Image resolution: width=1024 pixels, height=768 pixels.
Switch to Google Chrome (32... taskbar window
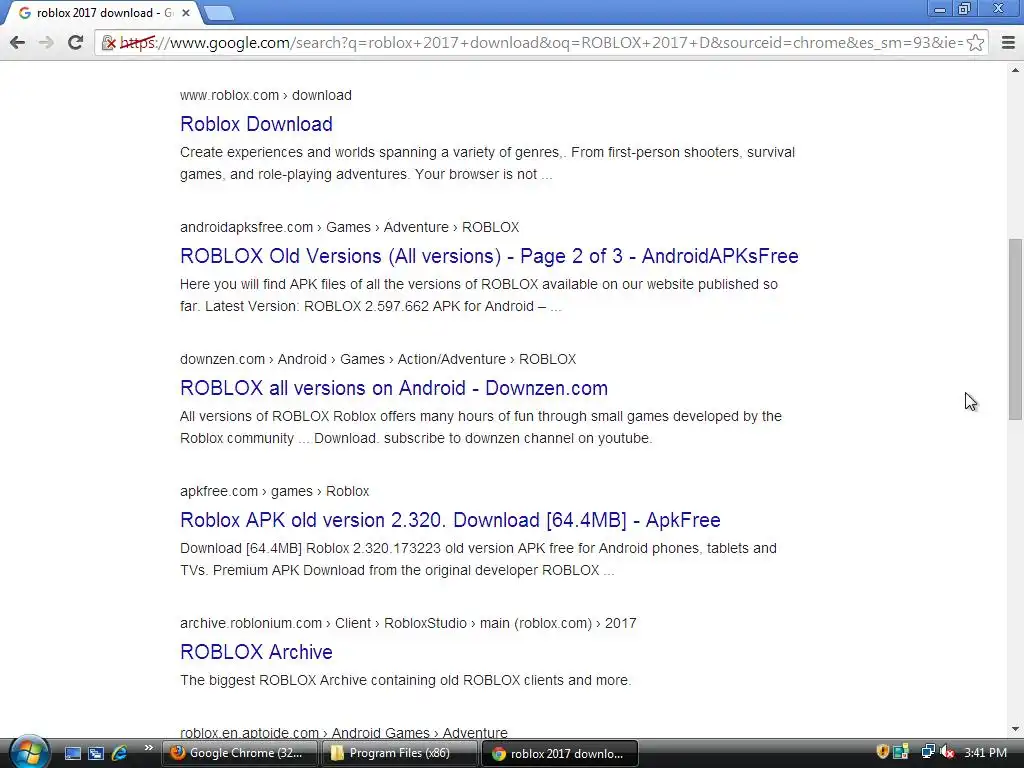(240, 753)
